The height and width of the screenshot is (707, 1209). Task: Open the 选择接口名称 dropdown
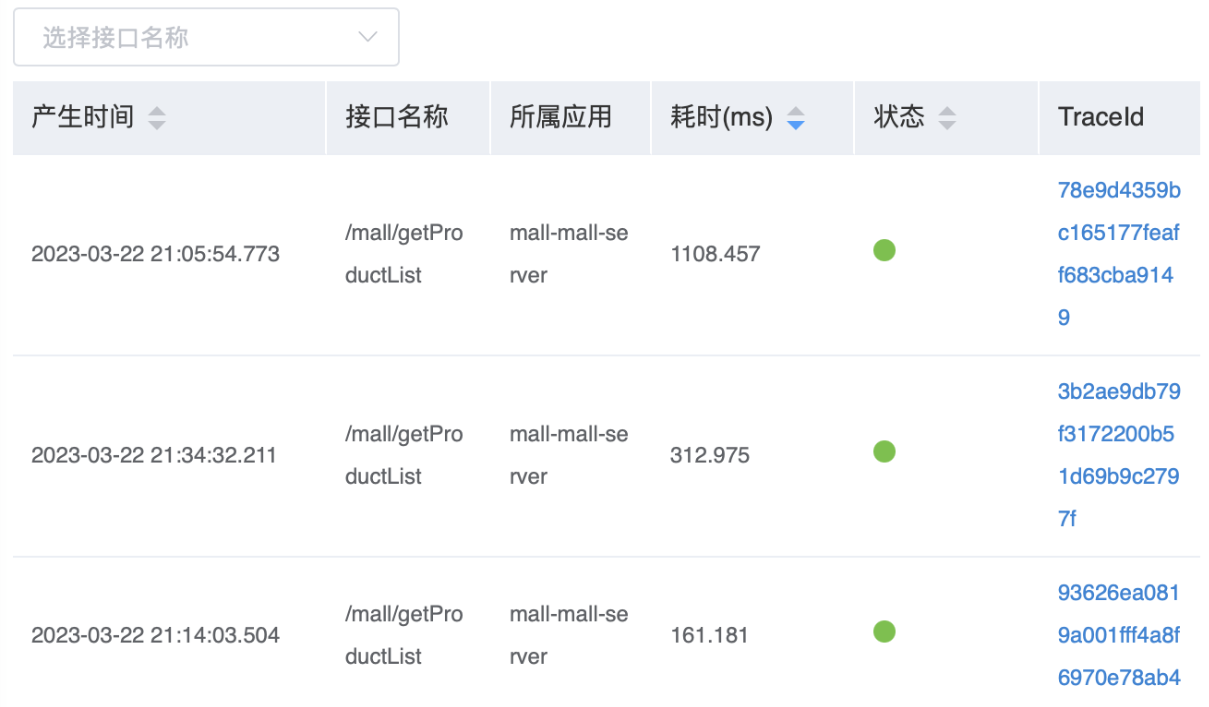coord(205,38)
